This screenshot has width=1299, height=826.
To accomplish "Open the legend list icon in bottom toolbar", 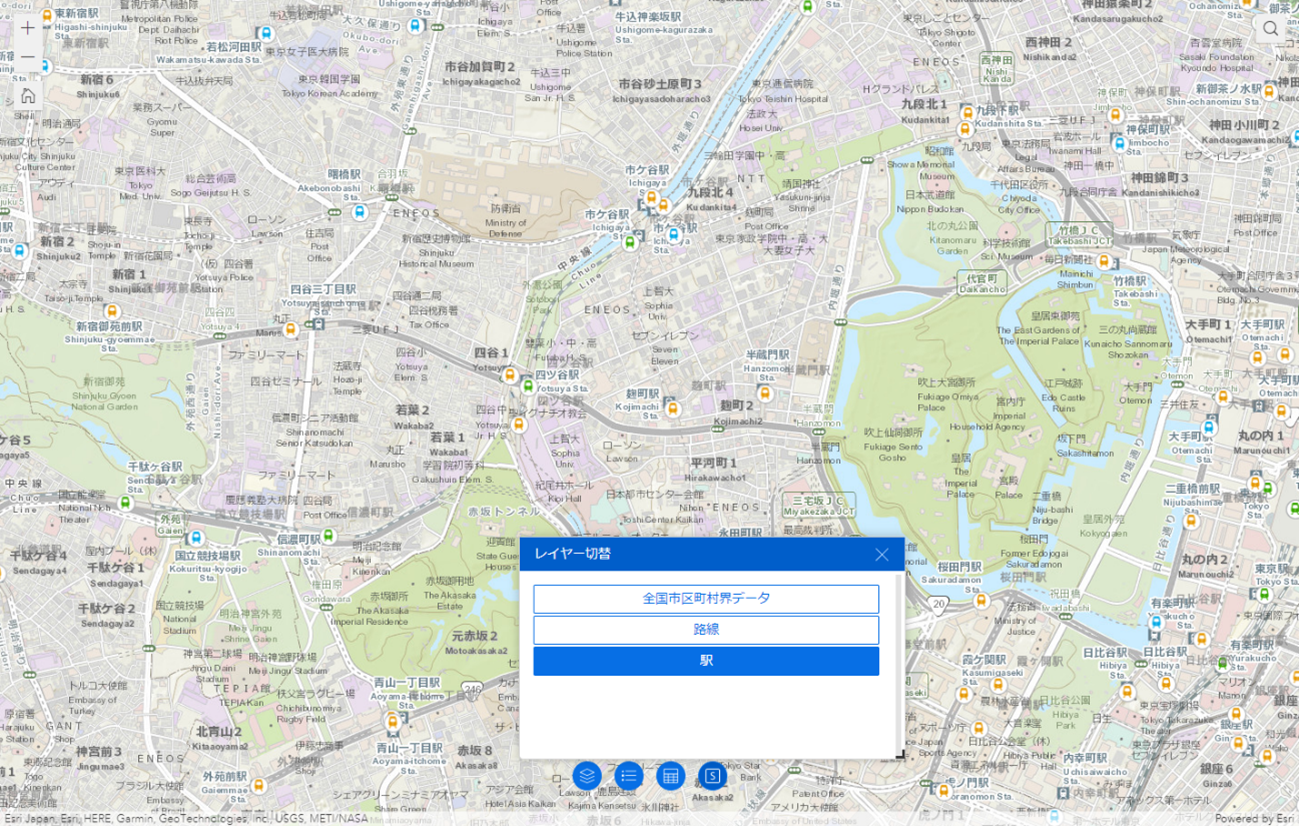I will [629, 775].
